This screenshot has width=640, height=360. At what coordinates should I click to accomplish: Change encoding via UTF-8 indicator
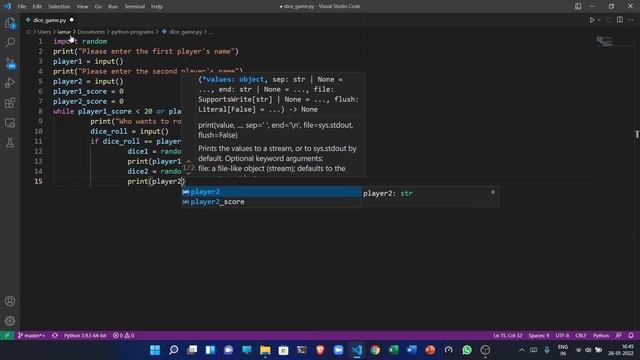(x=562, y=336)
